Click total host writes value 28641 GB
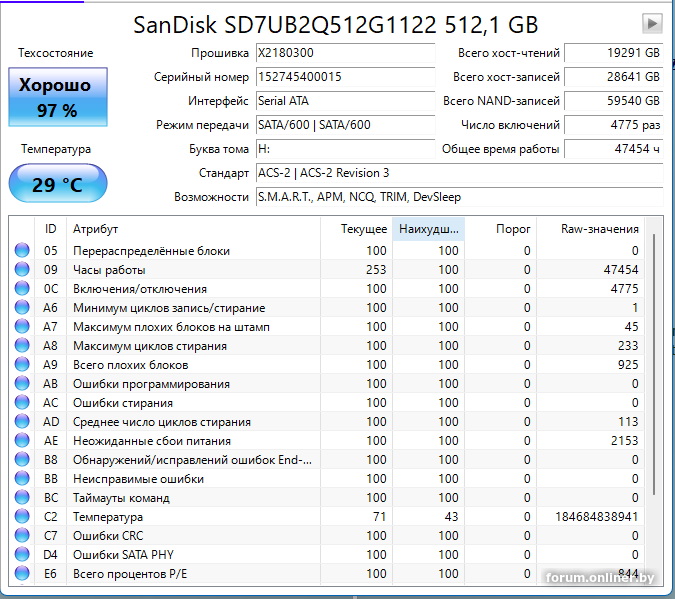 coord(613,77)
